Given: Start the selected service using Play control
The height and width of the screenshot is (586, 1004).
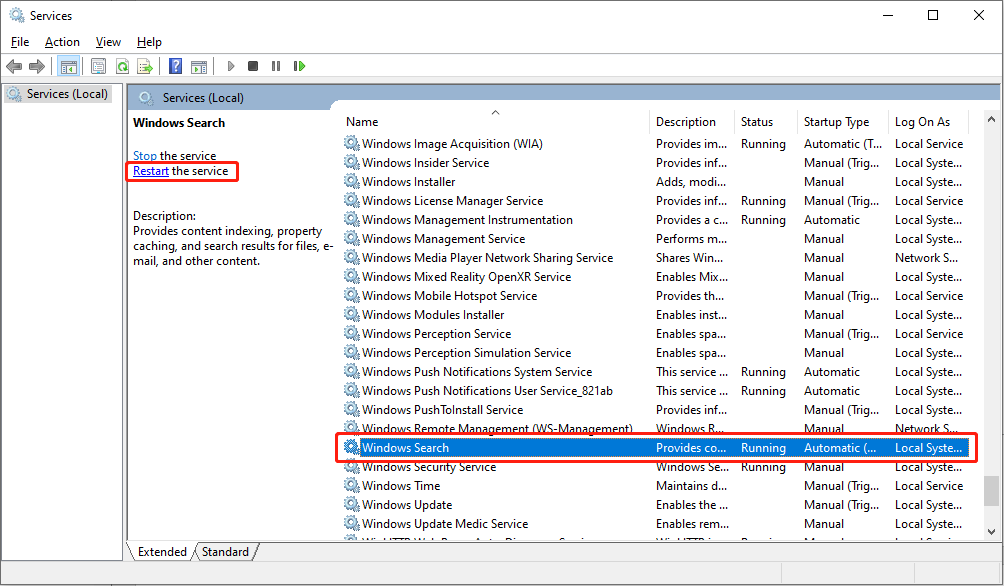Looking at the screenshot, I should tap(230, 66).
